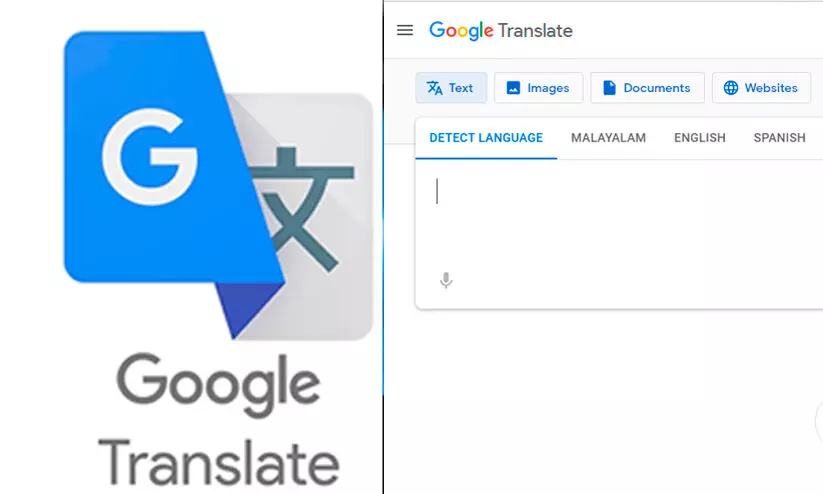The width and height of the screenshot is (823, 494).
Task: Click the grey translation character glyph in logo
Action: (x=302, y=209)
